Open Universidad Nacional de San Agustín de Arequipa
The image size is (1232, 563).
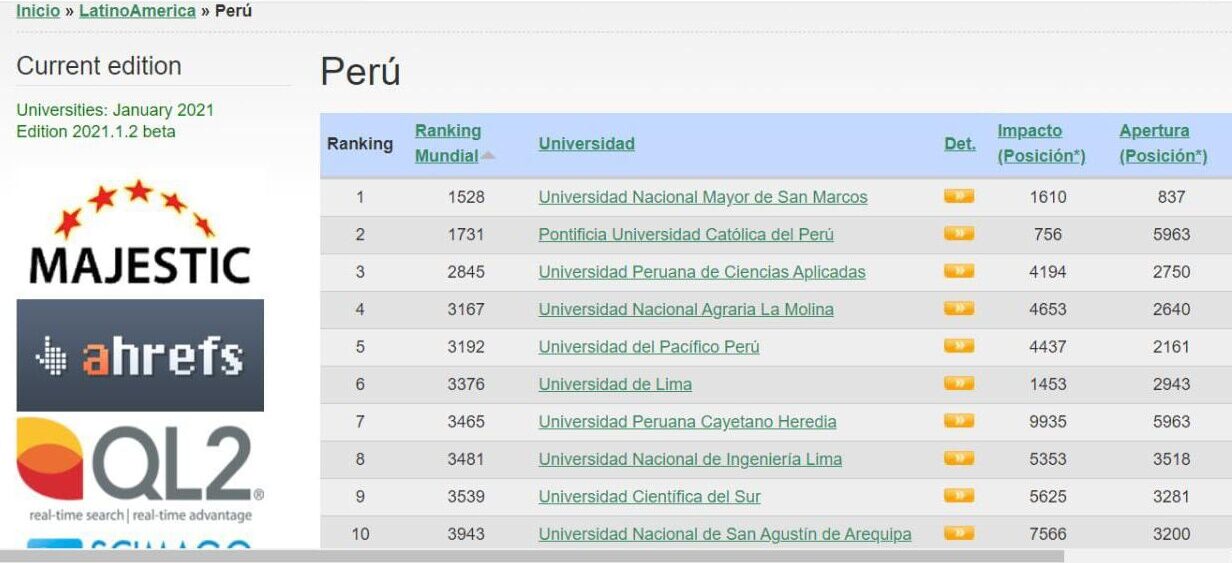coord(725,534)
